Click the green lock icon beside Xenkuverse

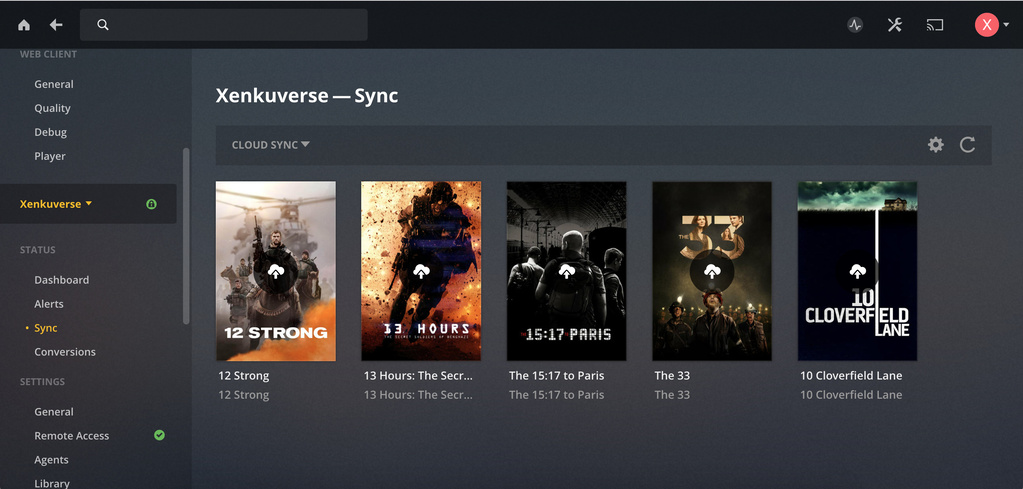(x=151, y=204)
